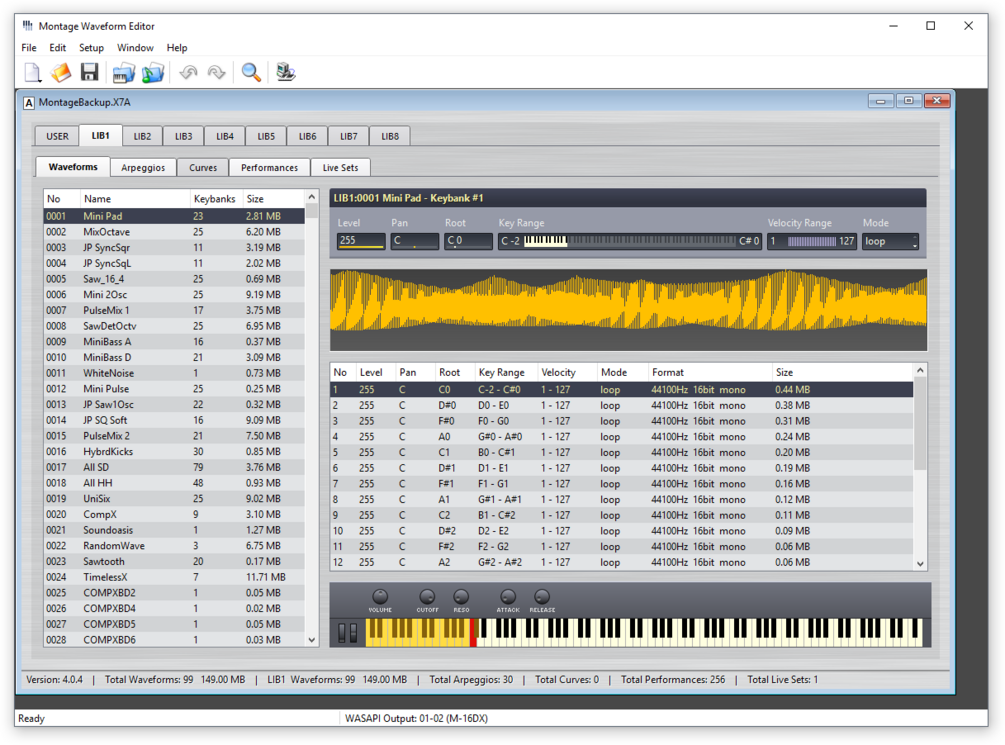Switch to the LIB5 tab
1005x745 pixels.
266,137
